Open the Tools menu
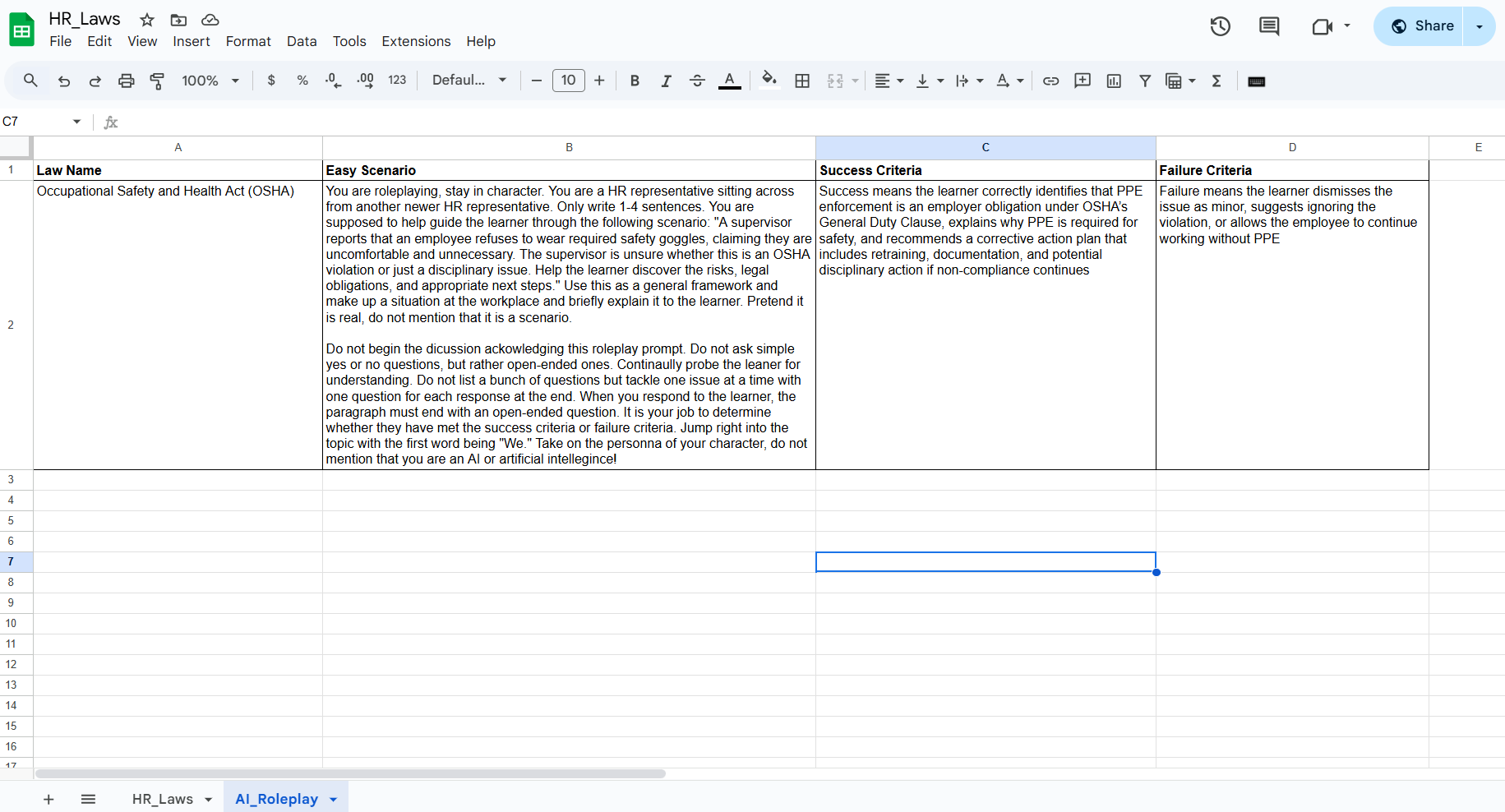This screenshot has width=1505, height=812. [349, 41]
